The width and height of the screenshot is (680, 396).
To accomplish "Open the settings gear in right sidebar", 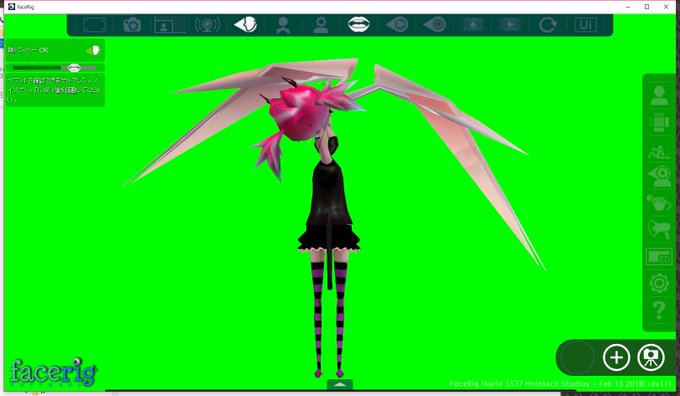I will pyautogui.click(x=659, y=283).
